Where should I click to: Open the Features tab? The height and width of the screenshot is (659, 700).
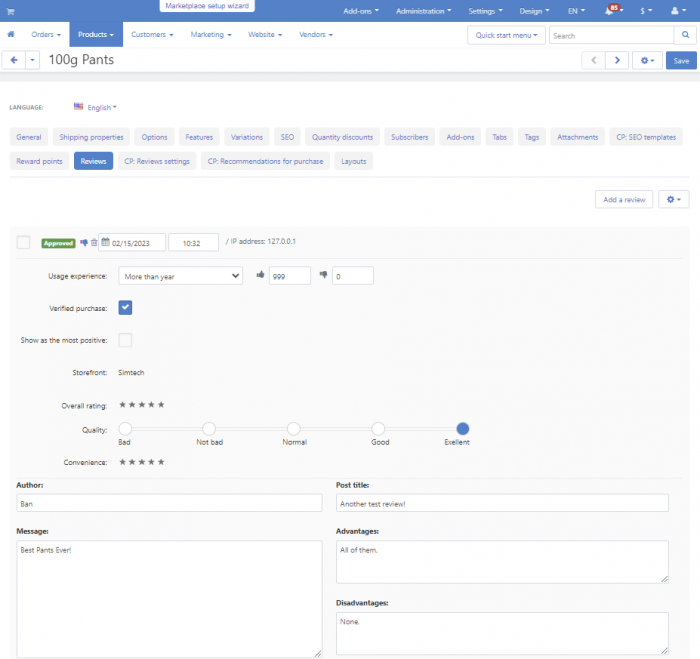click(x=199, y=137)
